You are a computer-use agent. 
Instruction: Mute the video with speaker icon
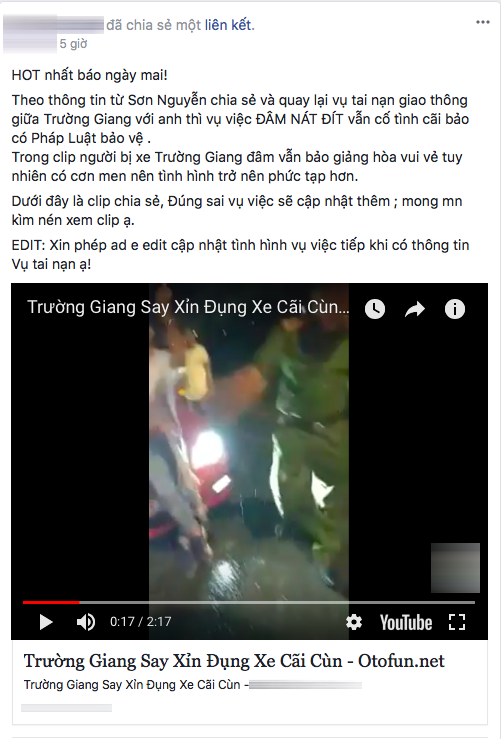point(85,622)
